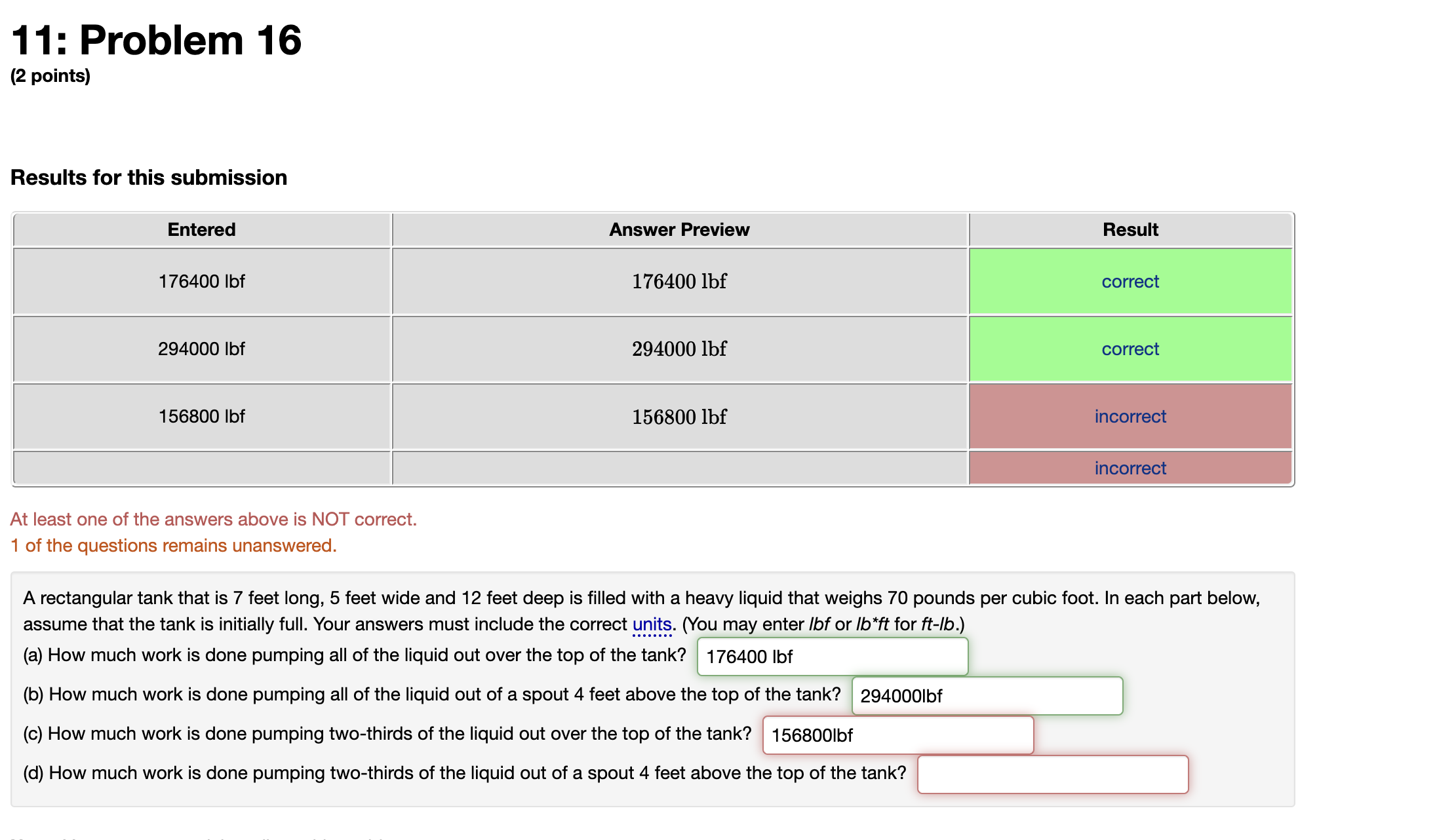1437x840 pixels.
Task: Click the '11: Problem 16' heading
Action: [x=156, y=41]
